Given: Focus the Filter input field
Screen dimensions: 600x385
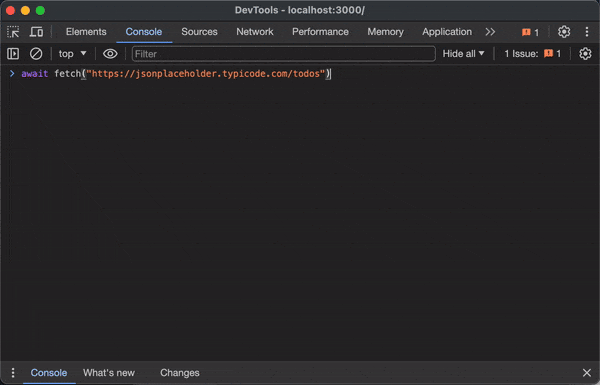Looking at the screenshot, I should coord(284,54).
